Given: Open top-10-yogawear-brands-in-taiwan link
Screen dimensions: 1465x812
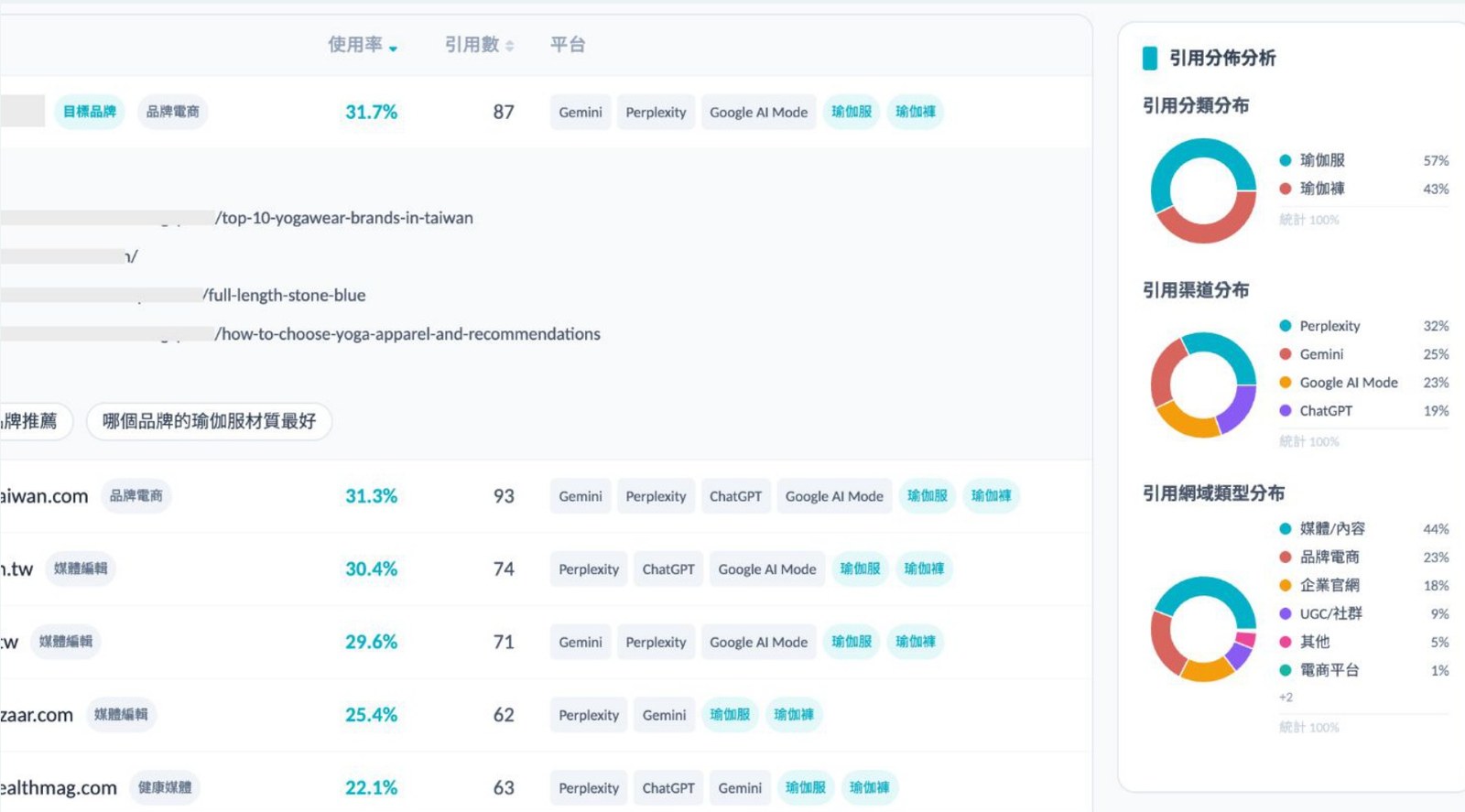Looking at the screenshot, I should pyautogui.click(x=344, y=218).
